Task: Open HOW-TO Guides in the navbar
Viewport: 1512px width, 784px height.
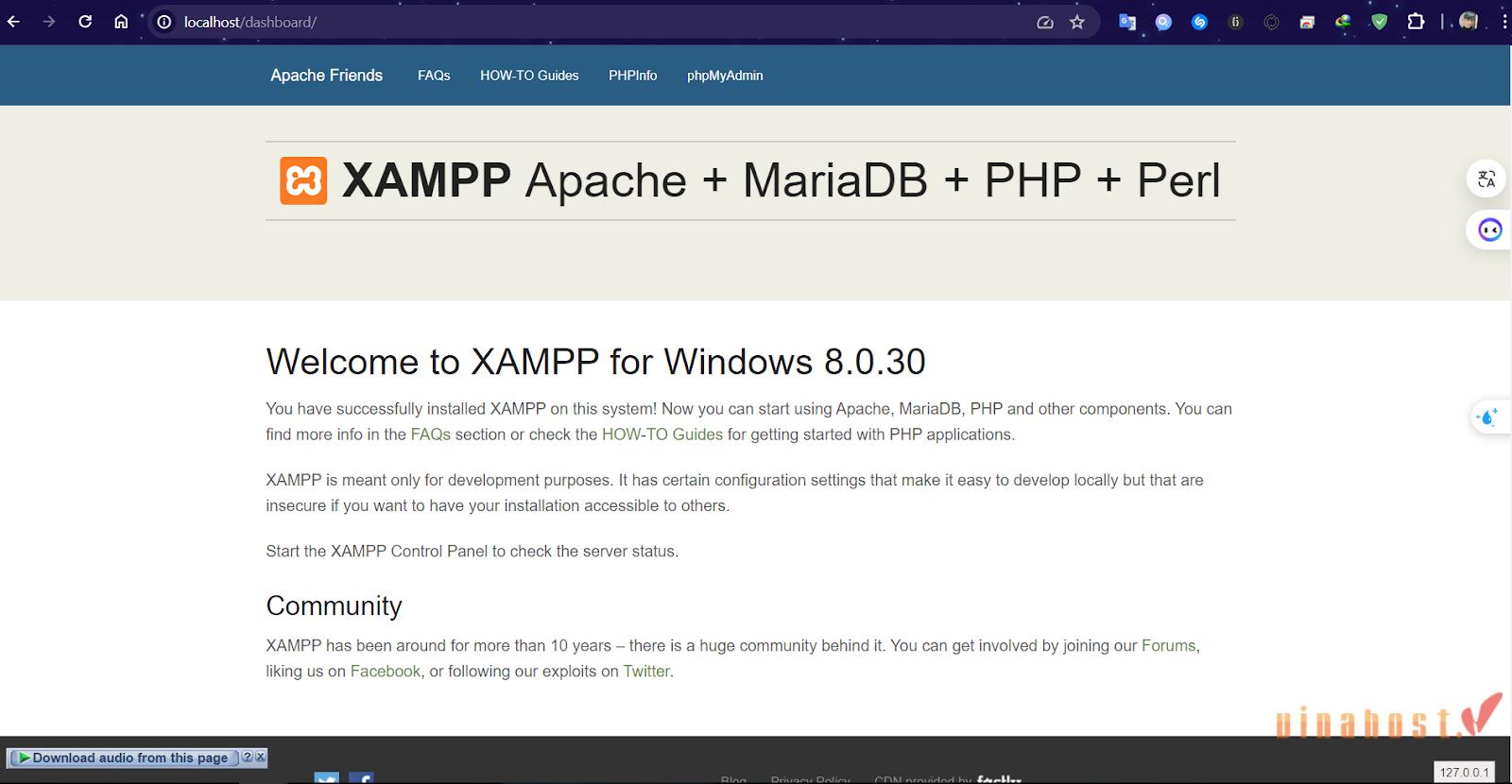Action: click(x=529, y=76)
